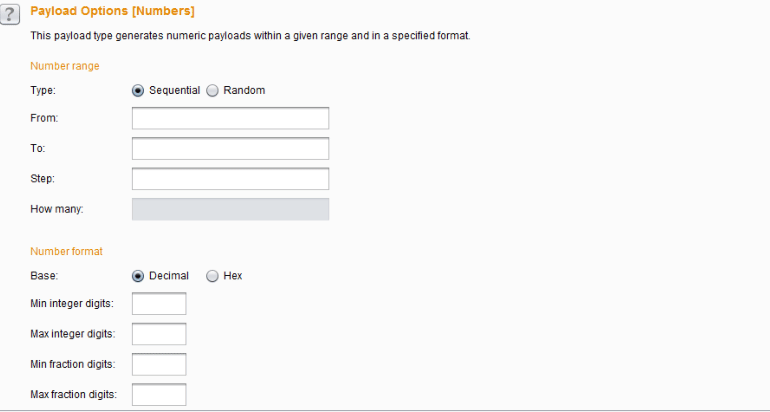Click the 'Base:' label text
770x412 pixels.
coord(44,276)
